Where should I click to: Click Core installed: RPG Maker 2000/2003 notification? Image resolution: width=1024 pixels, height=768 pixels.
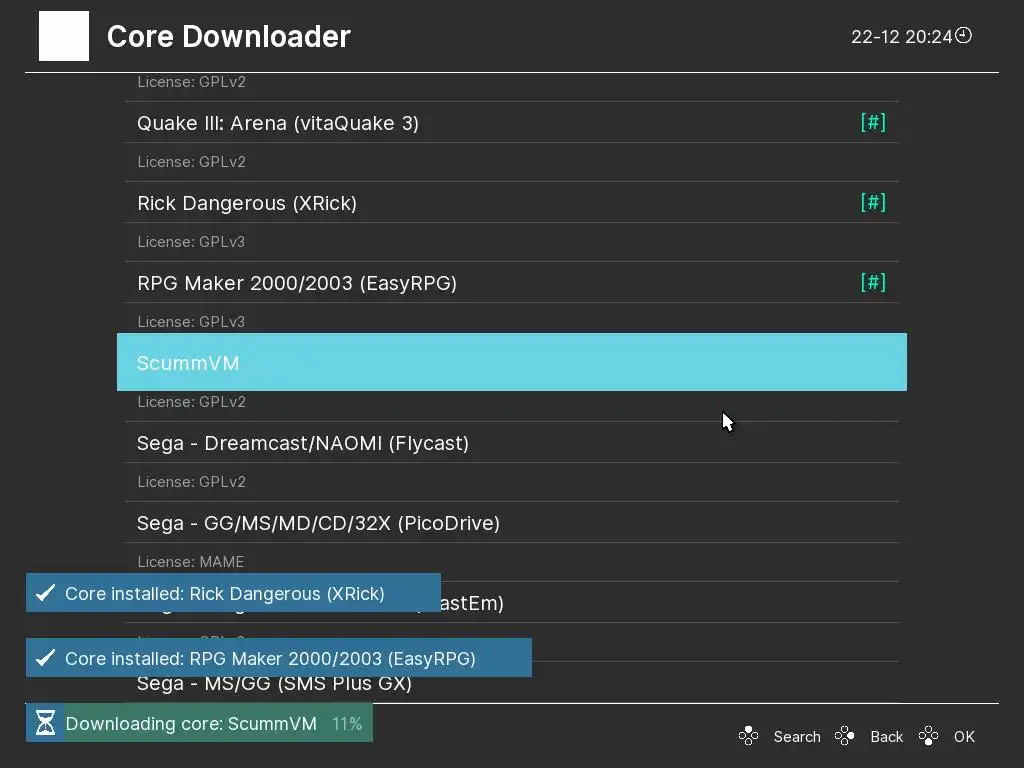click(x=279, y=658)
